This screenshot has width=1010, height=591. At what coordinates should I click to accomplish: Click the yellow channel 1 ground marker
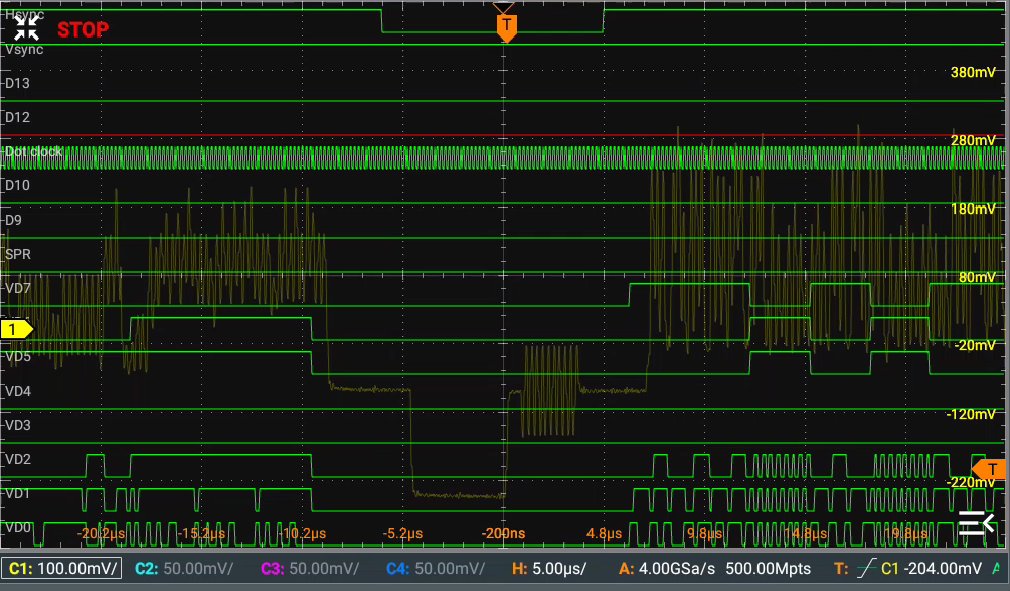pyautogui.click(x=16, y=330)
